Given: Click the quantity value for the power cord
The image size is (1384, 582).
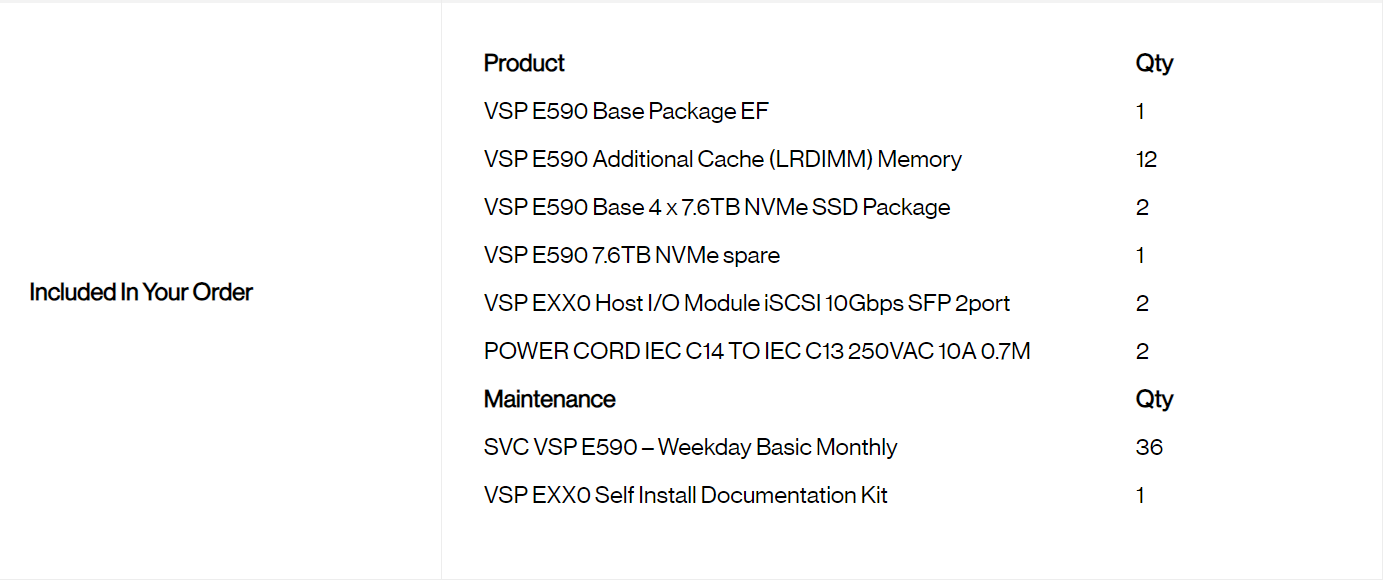Looking at the screenshot, I should pyautogui.click(x=1142, y=351).
